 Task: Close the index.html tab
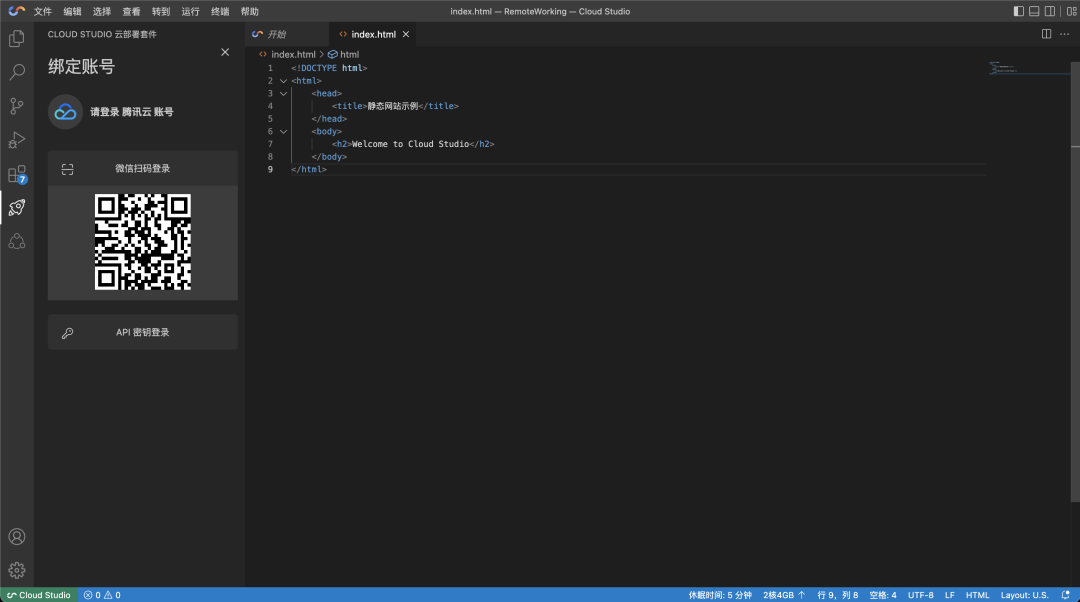(x=406, y=34)
